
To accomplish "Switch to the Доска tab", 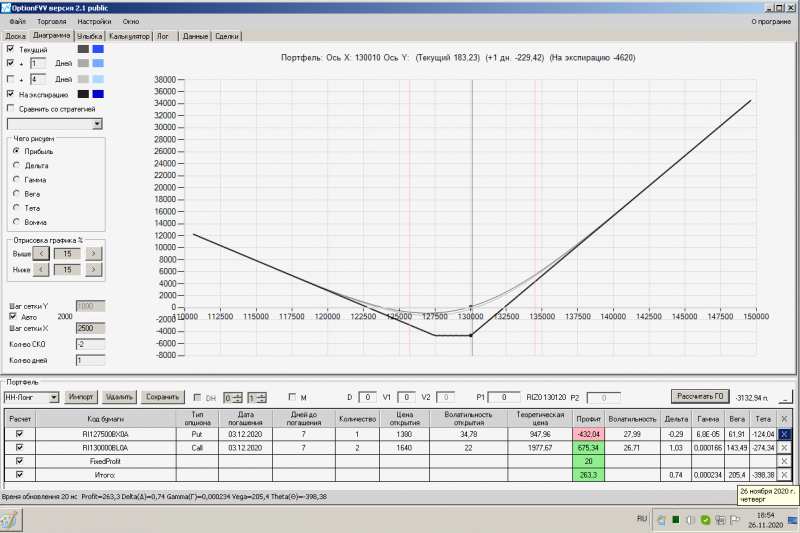I will click(x=15, y=36).
